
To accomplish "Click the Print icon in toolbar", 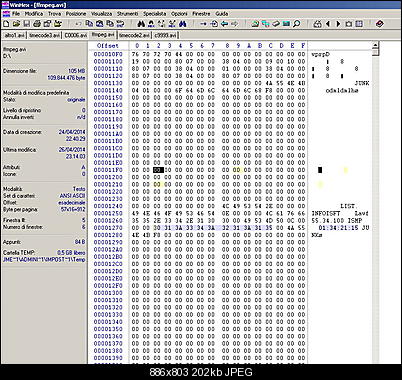I will 37,24.
